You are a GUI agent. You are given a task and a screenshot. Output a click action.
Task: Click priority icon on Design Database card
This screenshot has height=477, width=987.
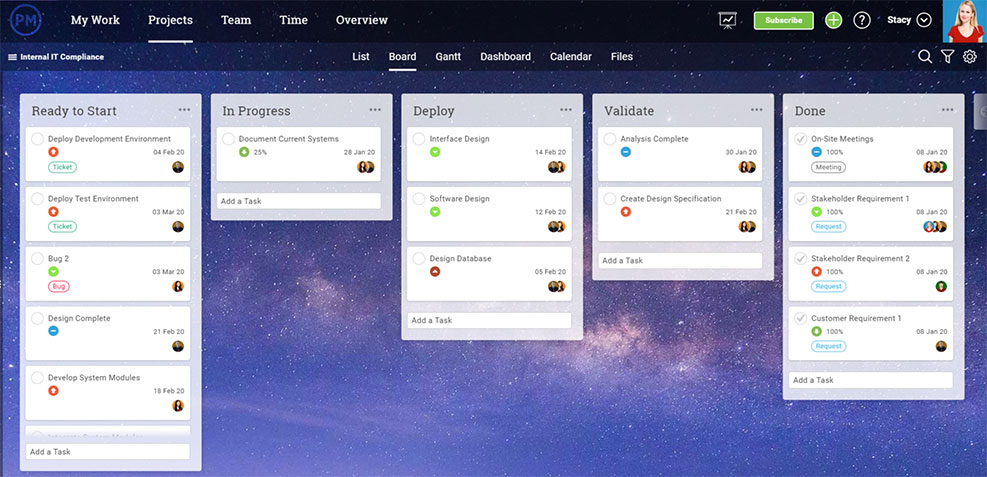tap(435, 271)
